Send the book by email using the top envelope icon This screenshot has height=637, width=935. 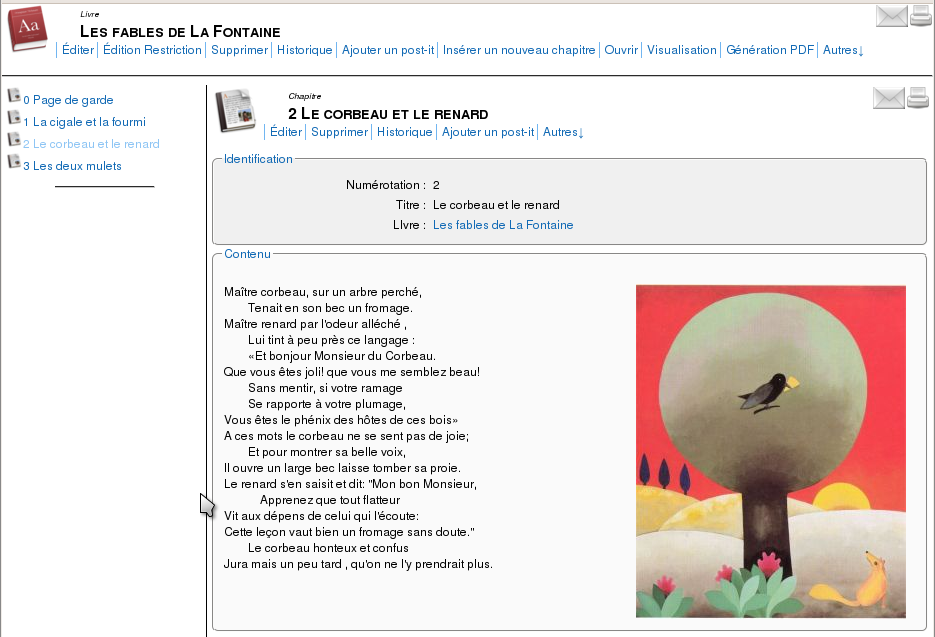pos(891,16)
